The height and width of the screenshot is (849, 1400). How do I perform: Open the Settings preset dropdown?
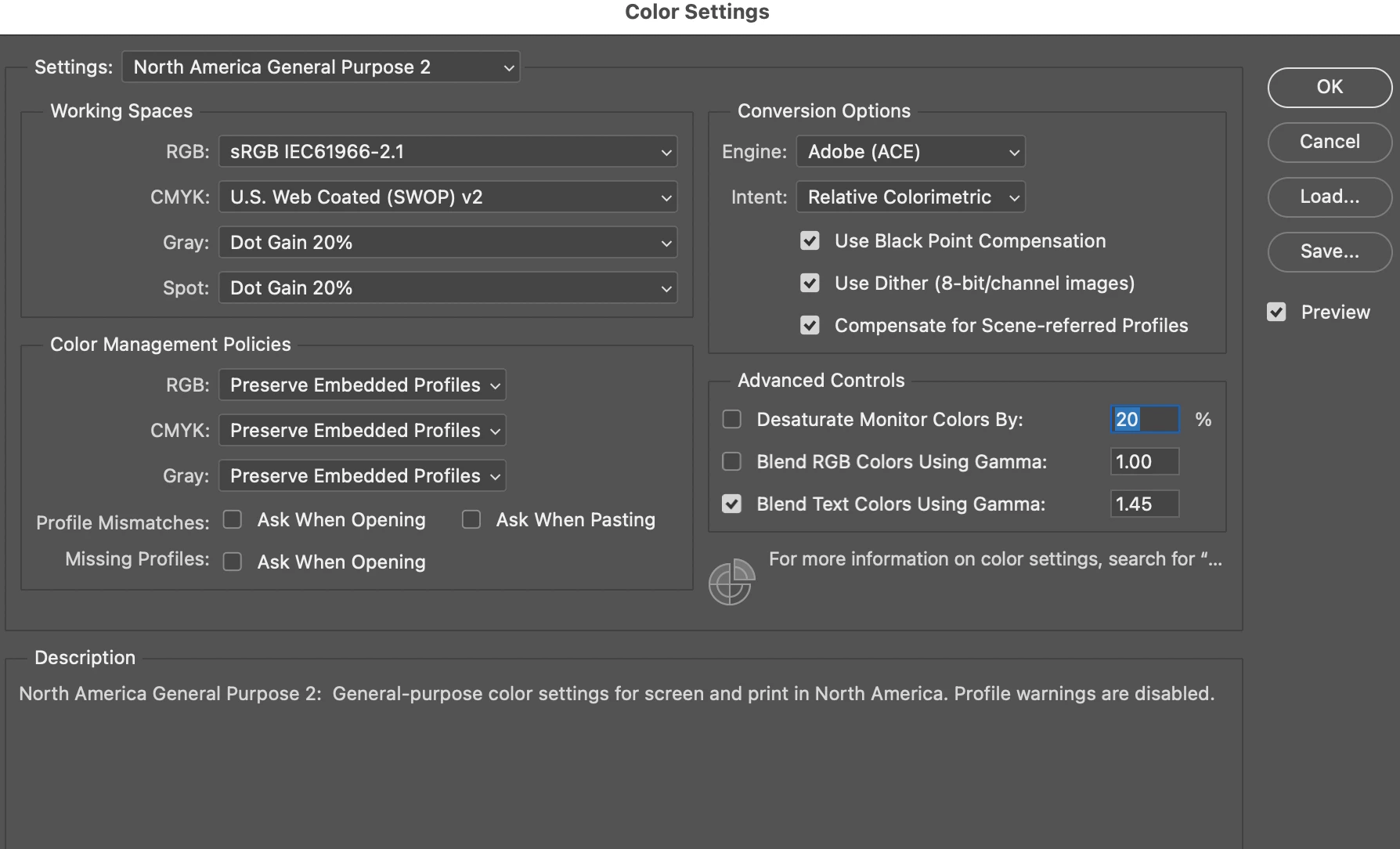click(x=321, y=67)
